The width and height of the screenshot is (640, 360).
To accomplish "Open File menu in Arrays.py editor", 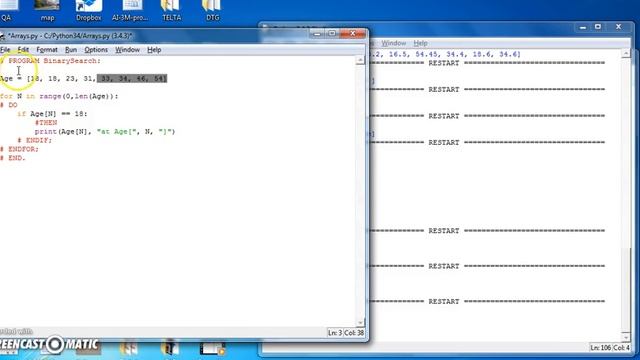I will pos(5,50).
